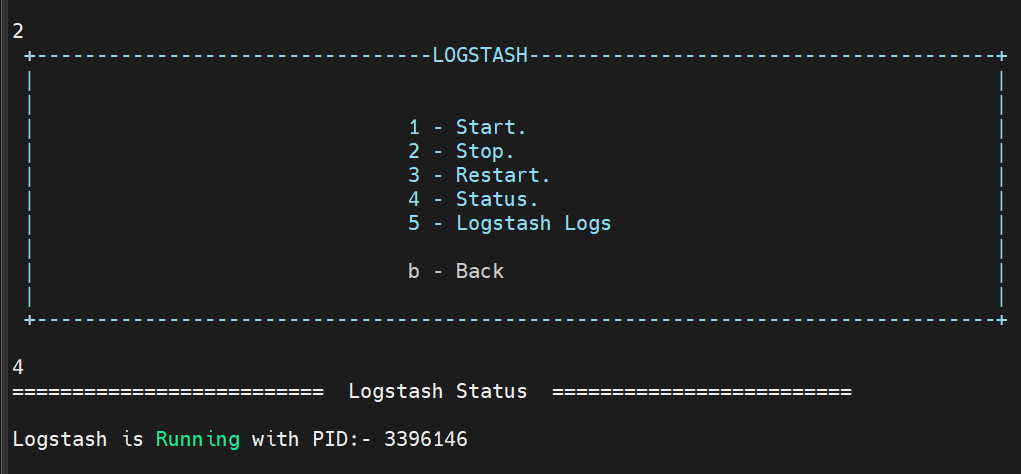This screenshot has width=1021, height=474.
Task: Click the typed "2" at the terminal top
Action: (x=18, y=31)
